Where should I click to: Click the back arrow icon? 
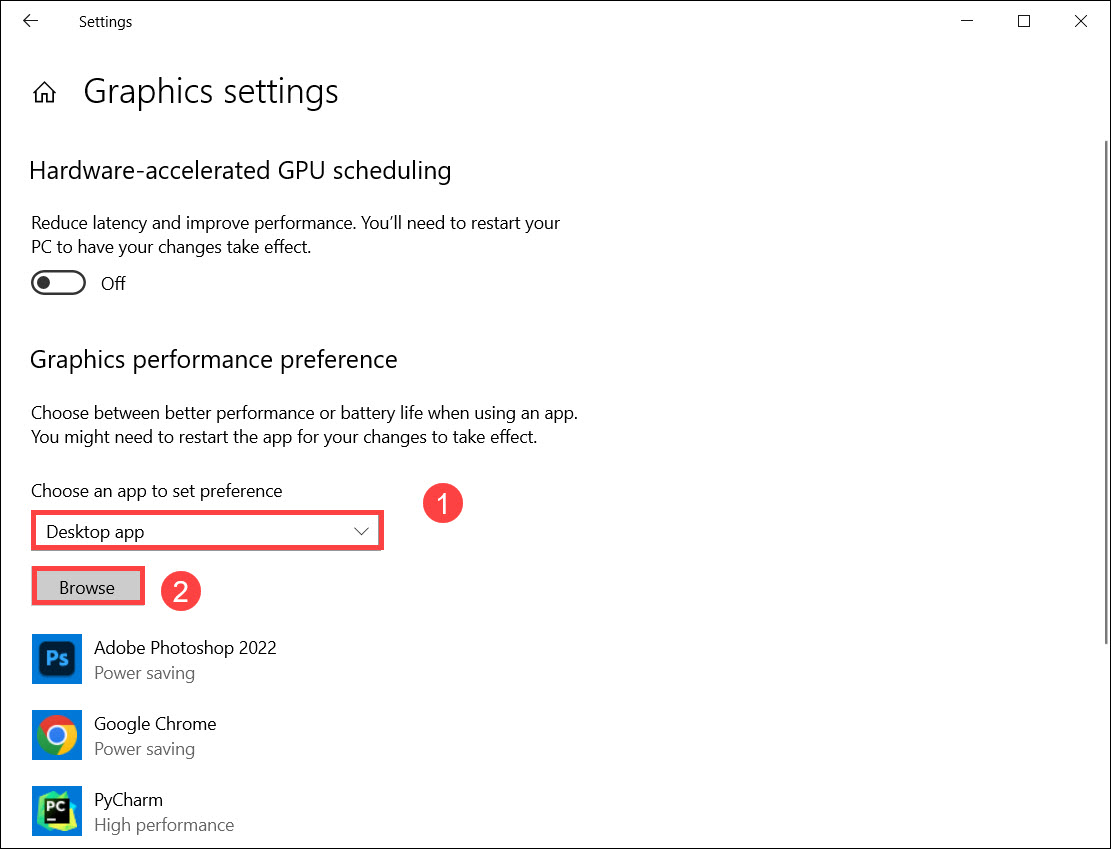(31, 21)
